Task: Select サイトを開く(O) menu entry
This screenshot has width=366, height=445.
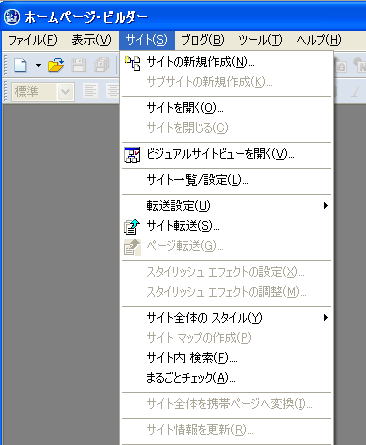Action: 227,108
